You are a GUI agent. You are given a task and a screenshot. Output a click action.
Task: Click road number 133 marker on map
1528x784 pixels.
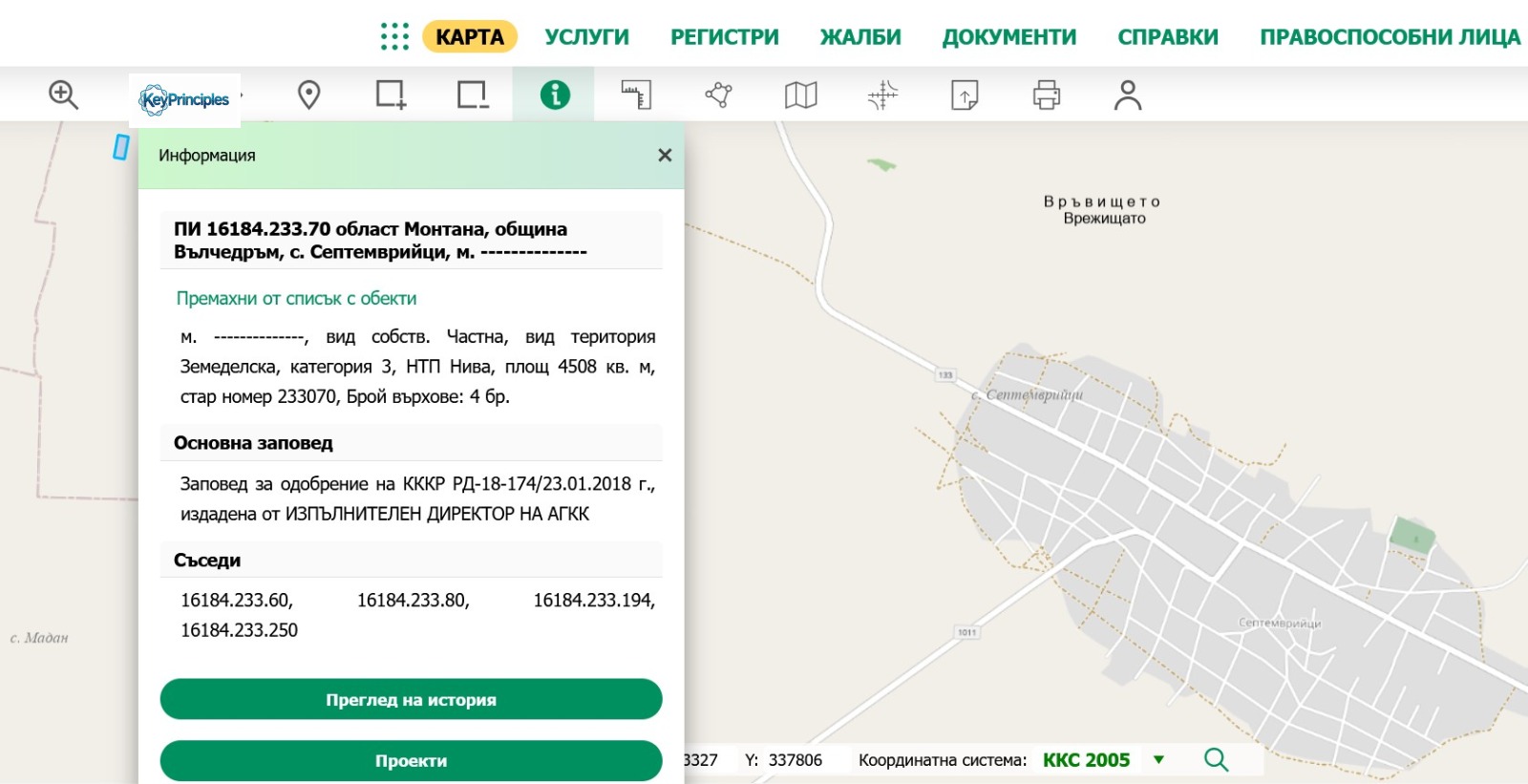click(944, 375)
